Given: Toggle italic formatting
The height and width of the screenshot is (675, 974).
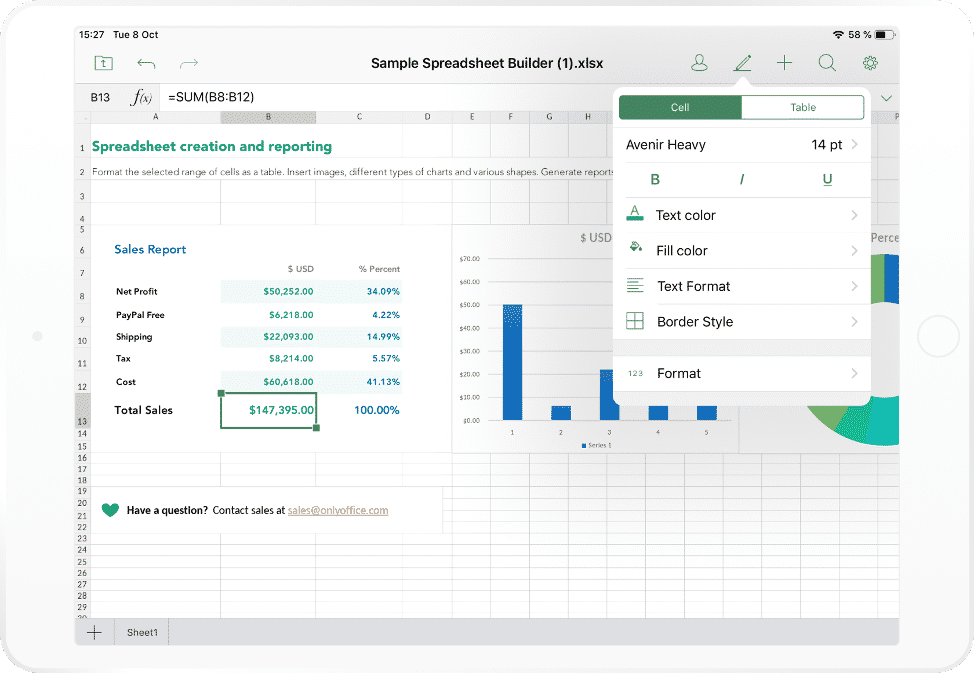Looking at the screenshot, I should pyautogui.click(x=741, y=179).
